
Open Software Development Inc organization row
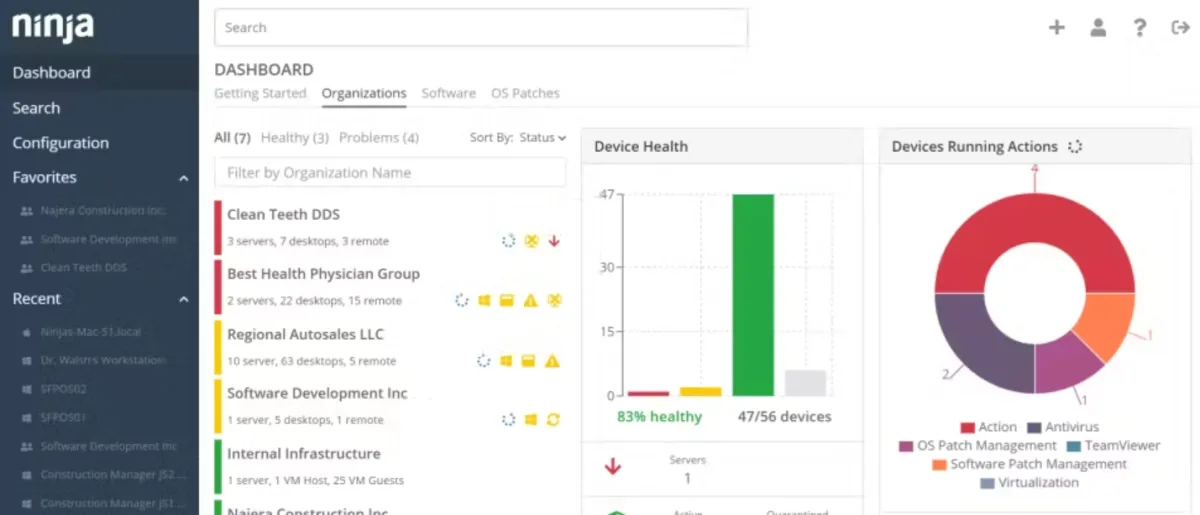[390, 407]
